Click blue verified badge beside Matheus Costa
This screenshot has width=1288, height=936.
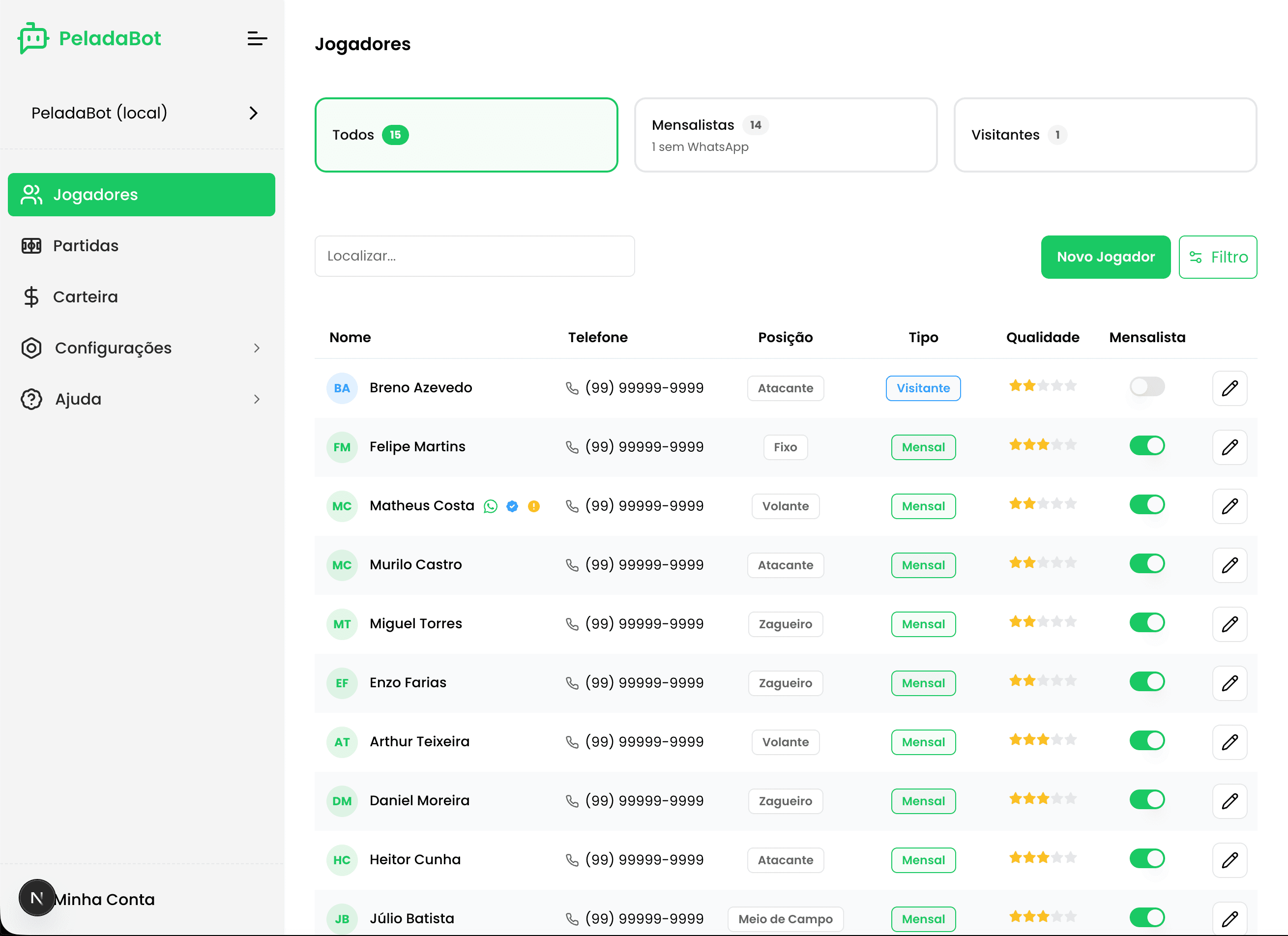pos(512,507)
